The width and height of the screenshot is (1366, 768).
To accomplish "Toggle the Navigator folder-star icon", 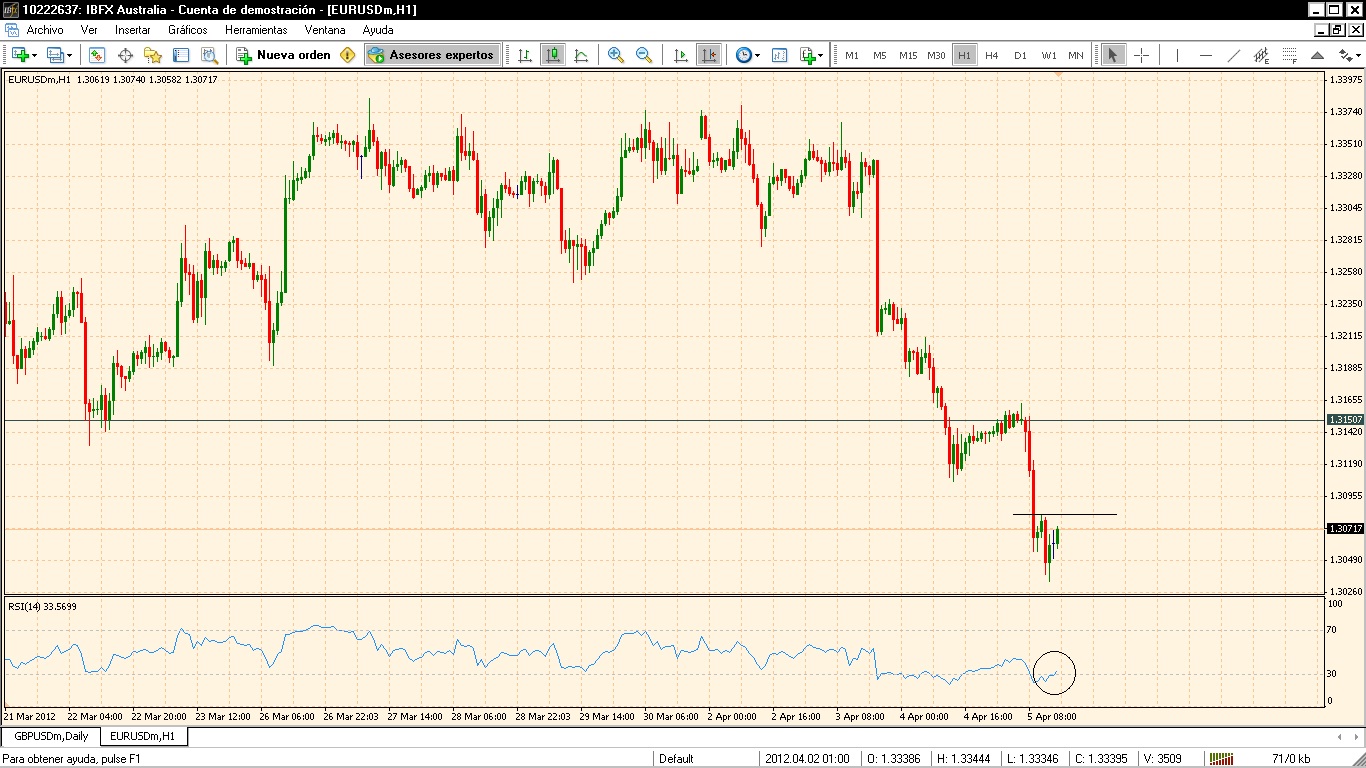I will [153, 55].
